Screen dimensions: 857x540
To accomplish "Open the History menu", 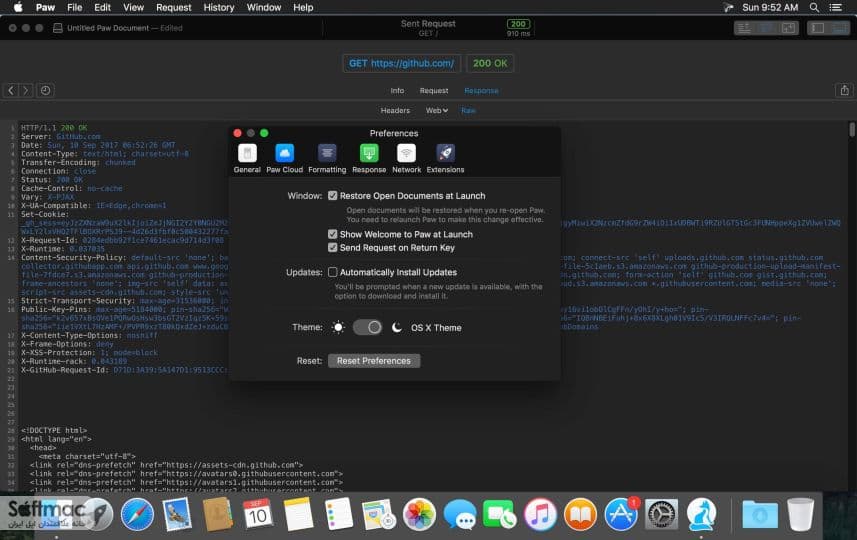I will click(219, 8).
